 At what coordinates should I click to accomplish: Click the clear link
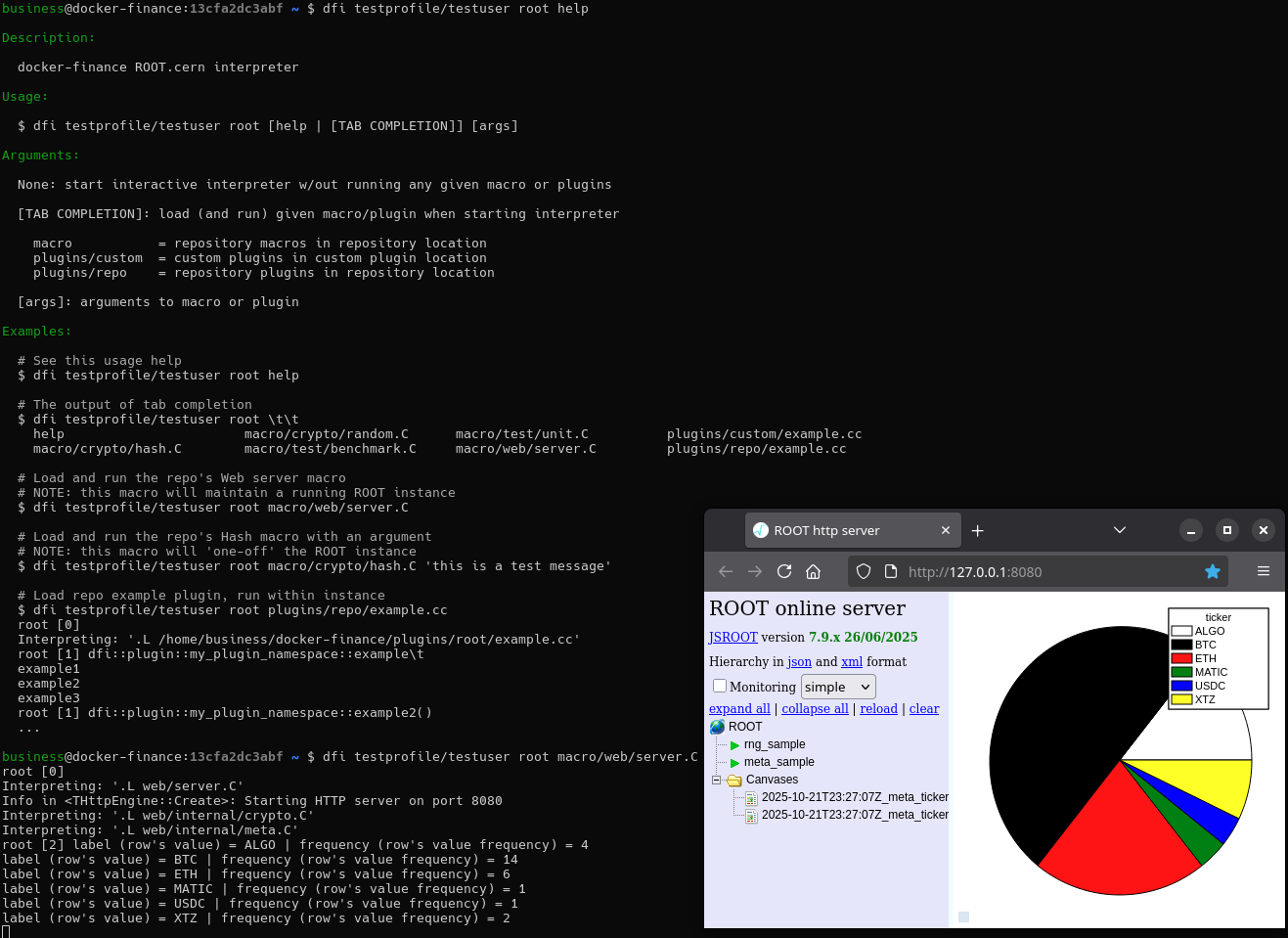pos(923,709)
